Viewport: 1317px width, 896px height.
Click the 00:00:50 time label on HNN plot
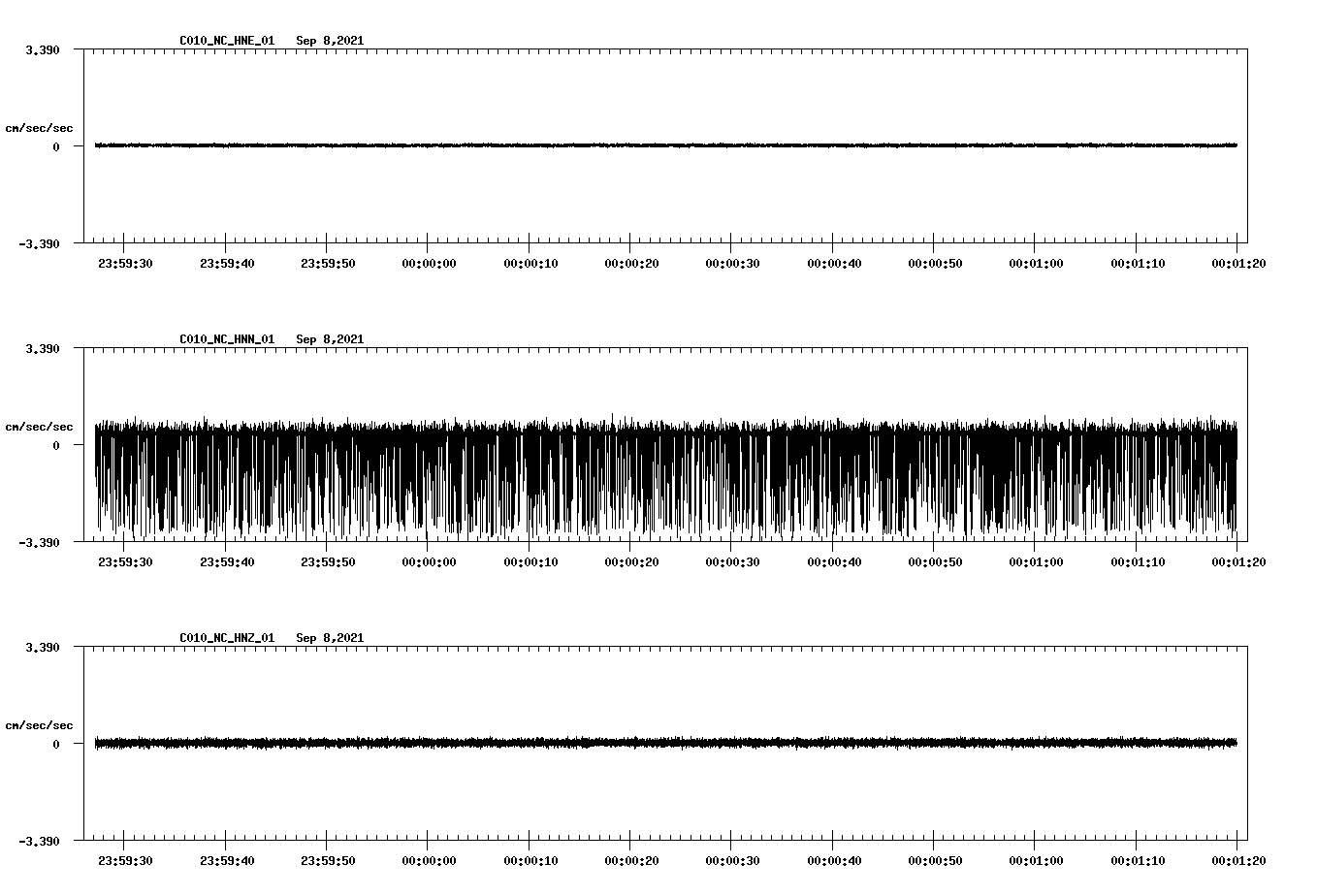pos(935,561)
